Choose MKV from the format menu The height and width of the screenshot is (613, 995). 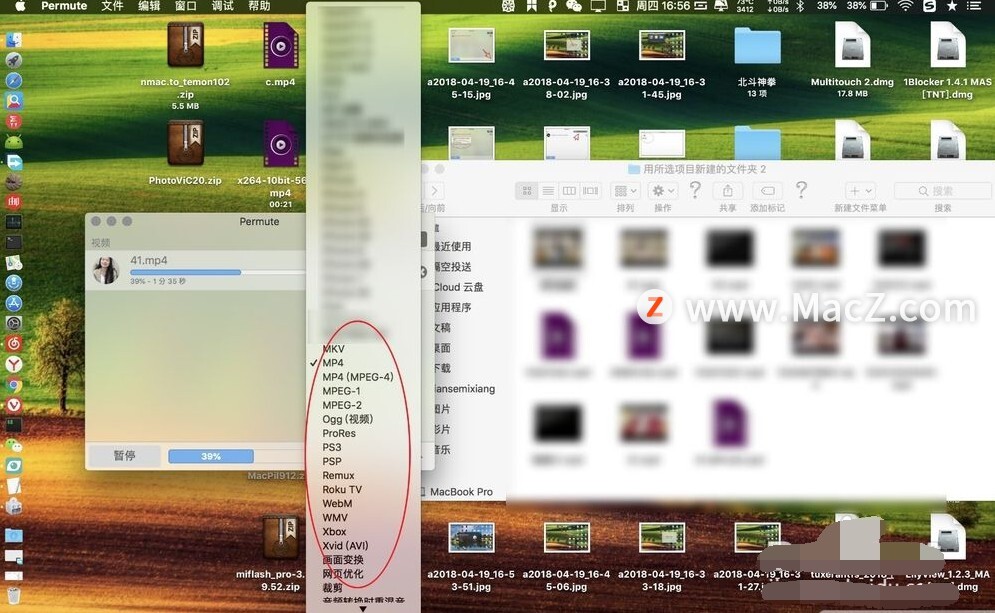(333, 349)
